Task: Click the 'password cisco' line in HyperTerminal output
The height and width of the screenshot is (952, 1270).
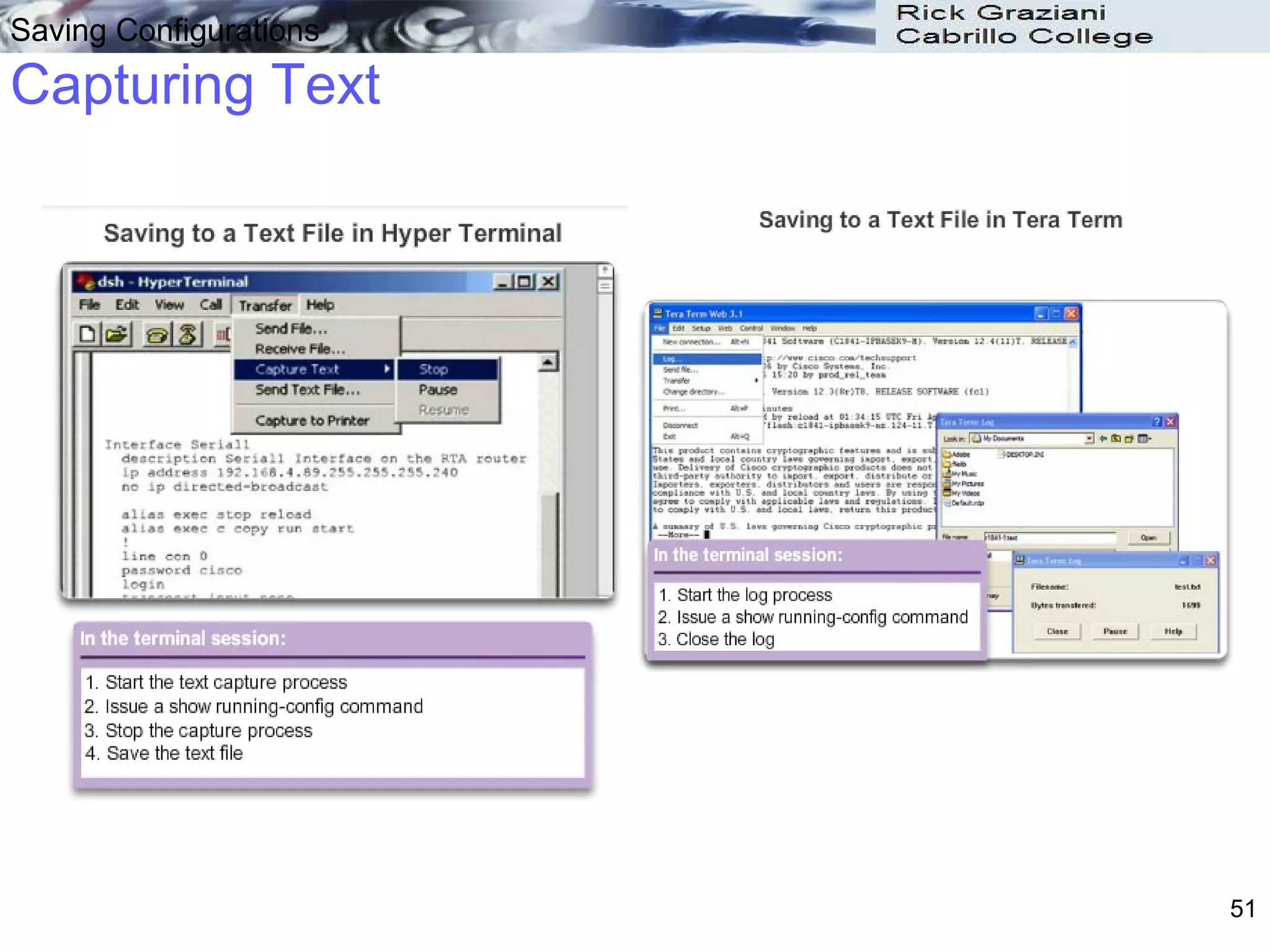Action: pos(182,570)
